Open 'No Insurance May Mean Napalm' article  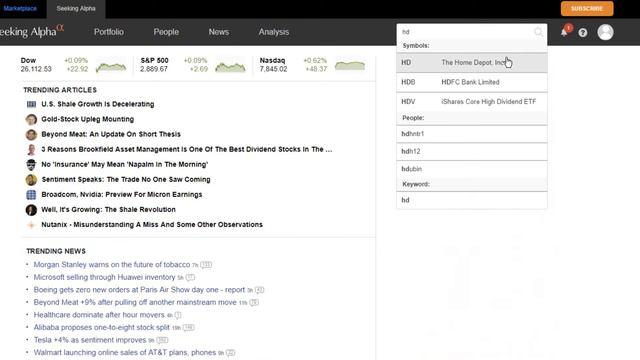(x=124, y=165)
